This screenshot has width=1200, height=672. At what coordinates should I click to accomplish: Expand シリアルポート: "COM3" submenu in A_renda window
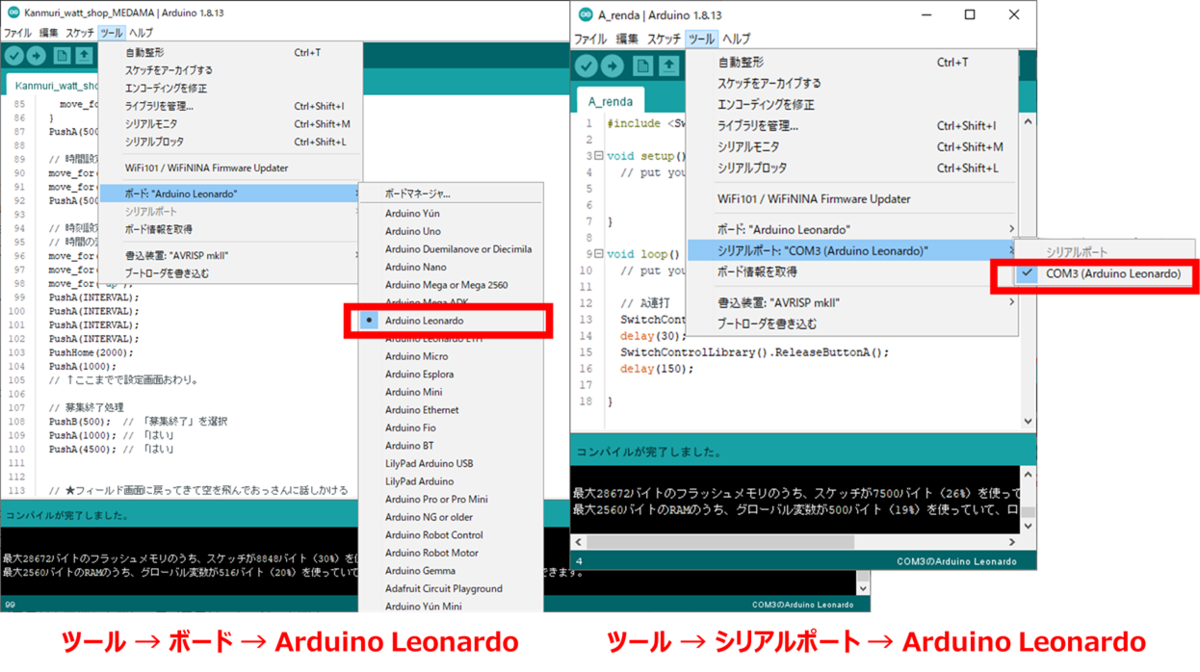click(853, 250)
